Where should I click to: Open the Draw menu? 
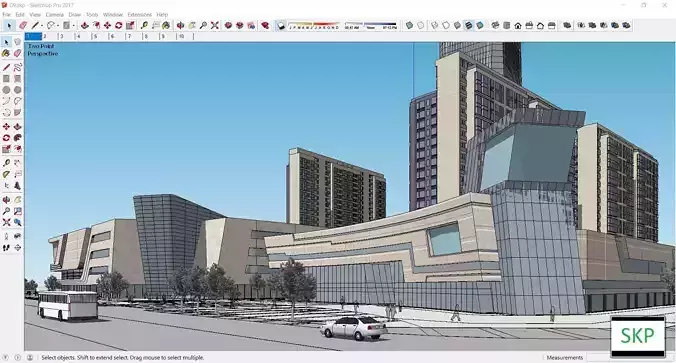[75, 15]
